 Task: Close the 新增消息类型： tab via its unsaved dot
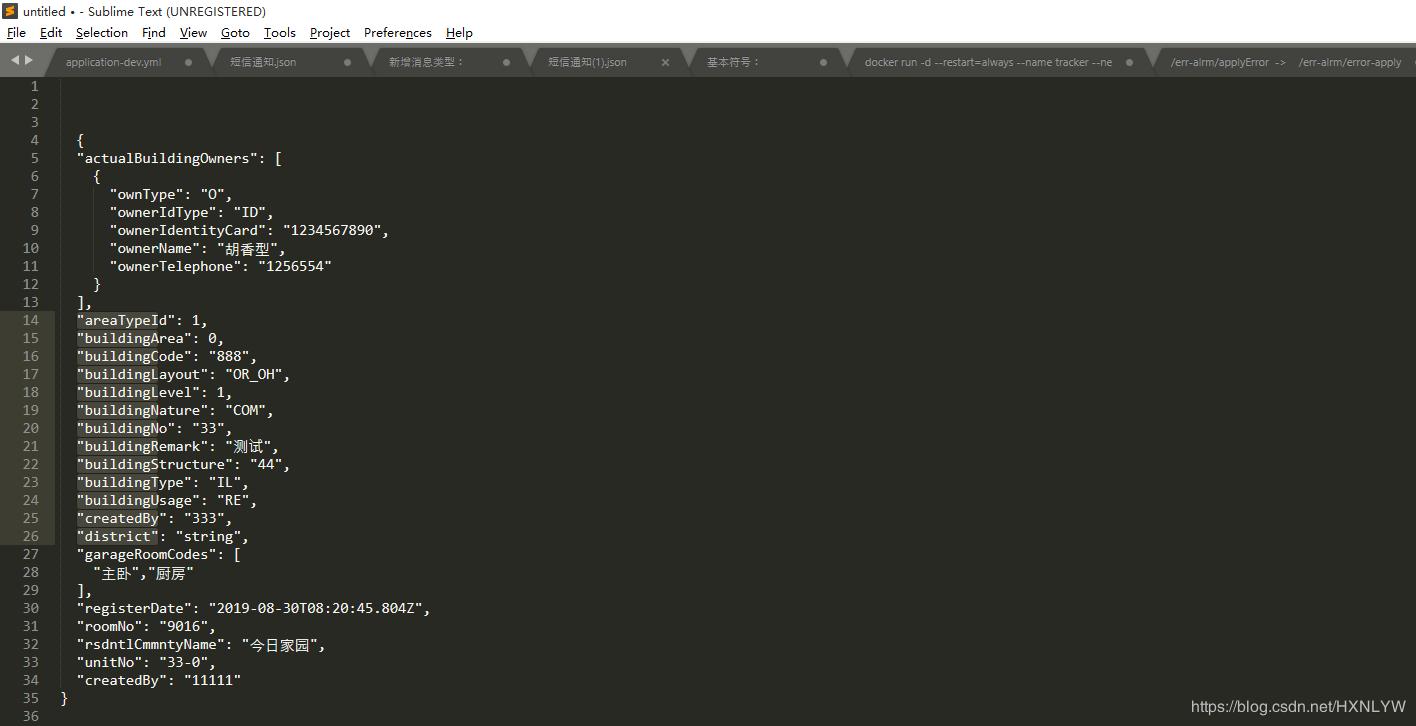(506, 62)
